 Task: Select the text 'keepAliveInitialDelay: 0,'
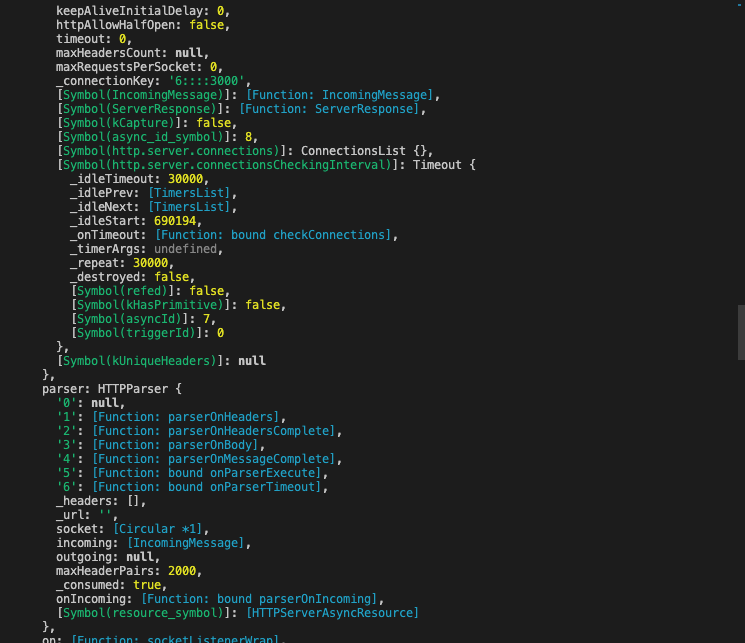pyautogui.click(x=143, y=11)
